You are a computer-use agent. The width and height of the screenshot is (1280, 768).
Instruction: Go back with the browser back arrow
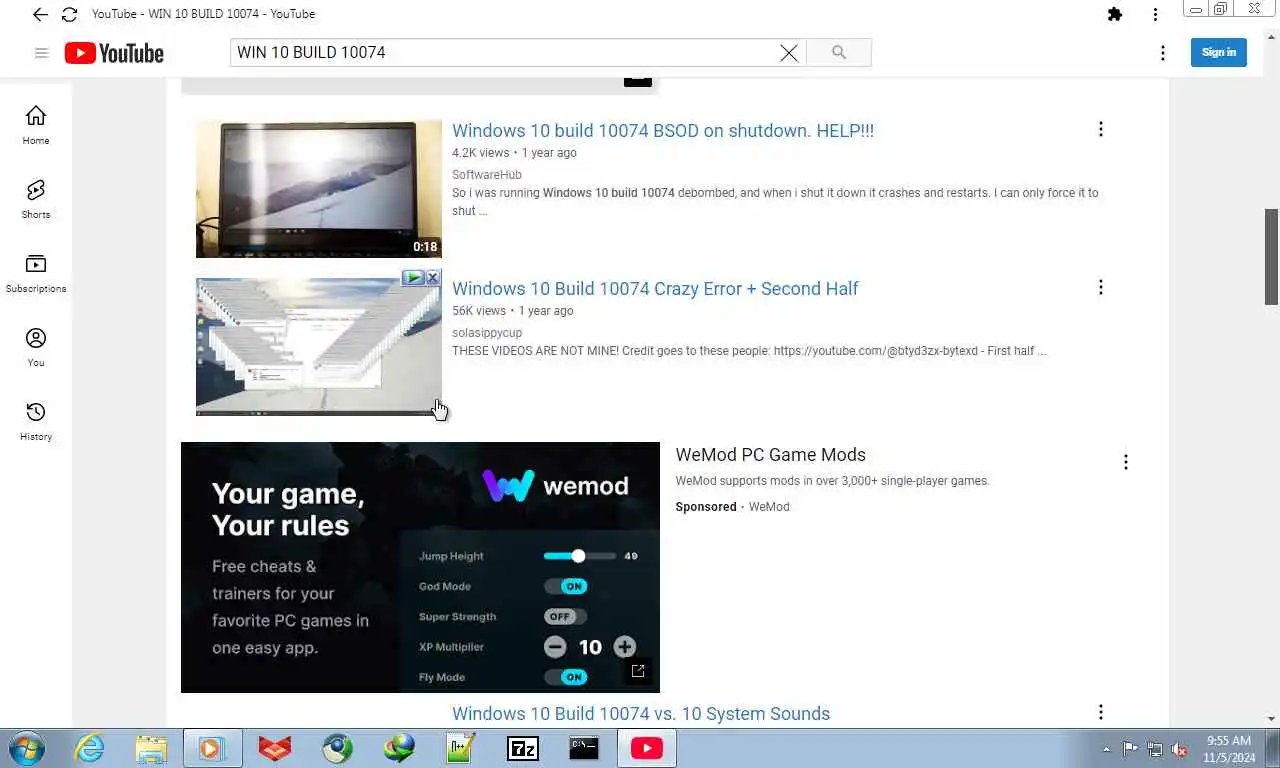[40, 14]
